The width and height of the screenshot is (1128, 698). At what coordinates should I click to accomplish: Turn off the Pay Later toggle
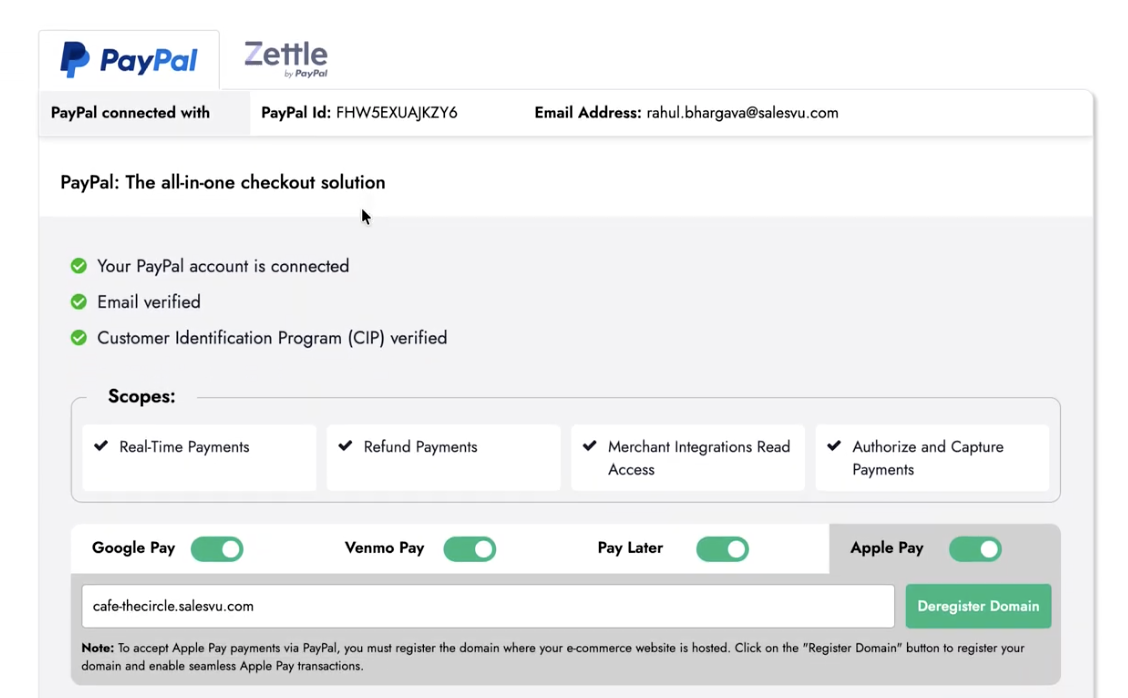coord(722,549)
